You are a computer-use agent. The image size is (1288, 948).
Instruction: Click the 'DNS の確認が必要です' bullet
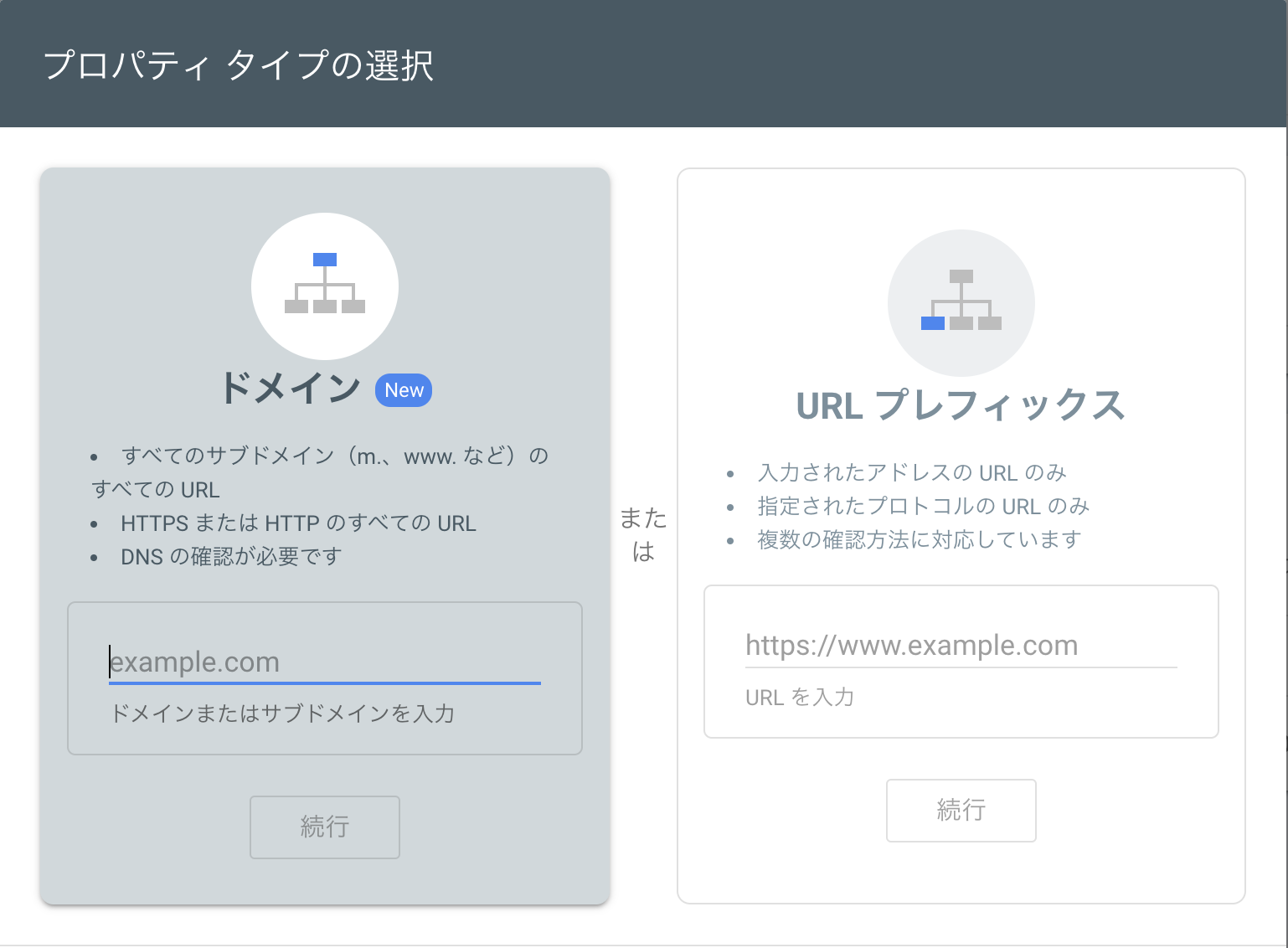pos(231,557)
